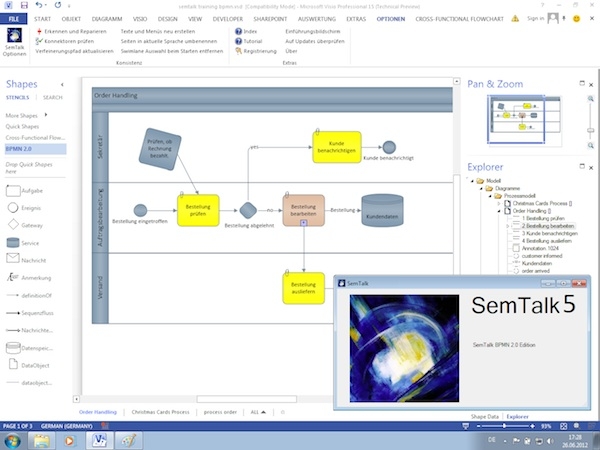Open the Tutorial help item
The image size is (600, 450).
pos(249,41)
